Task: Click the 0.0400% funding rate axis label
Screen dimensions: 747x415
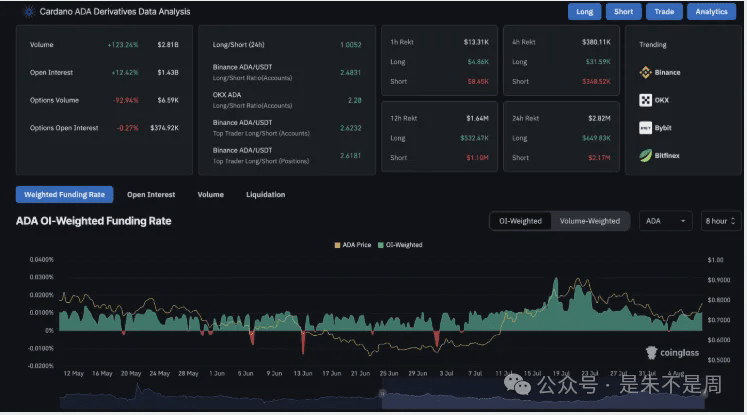Action: [x=41, y=260]
